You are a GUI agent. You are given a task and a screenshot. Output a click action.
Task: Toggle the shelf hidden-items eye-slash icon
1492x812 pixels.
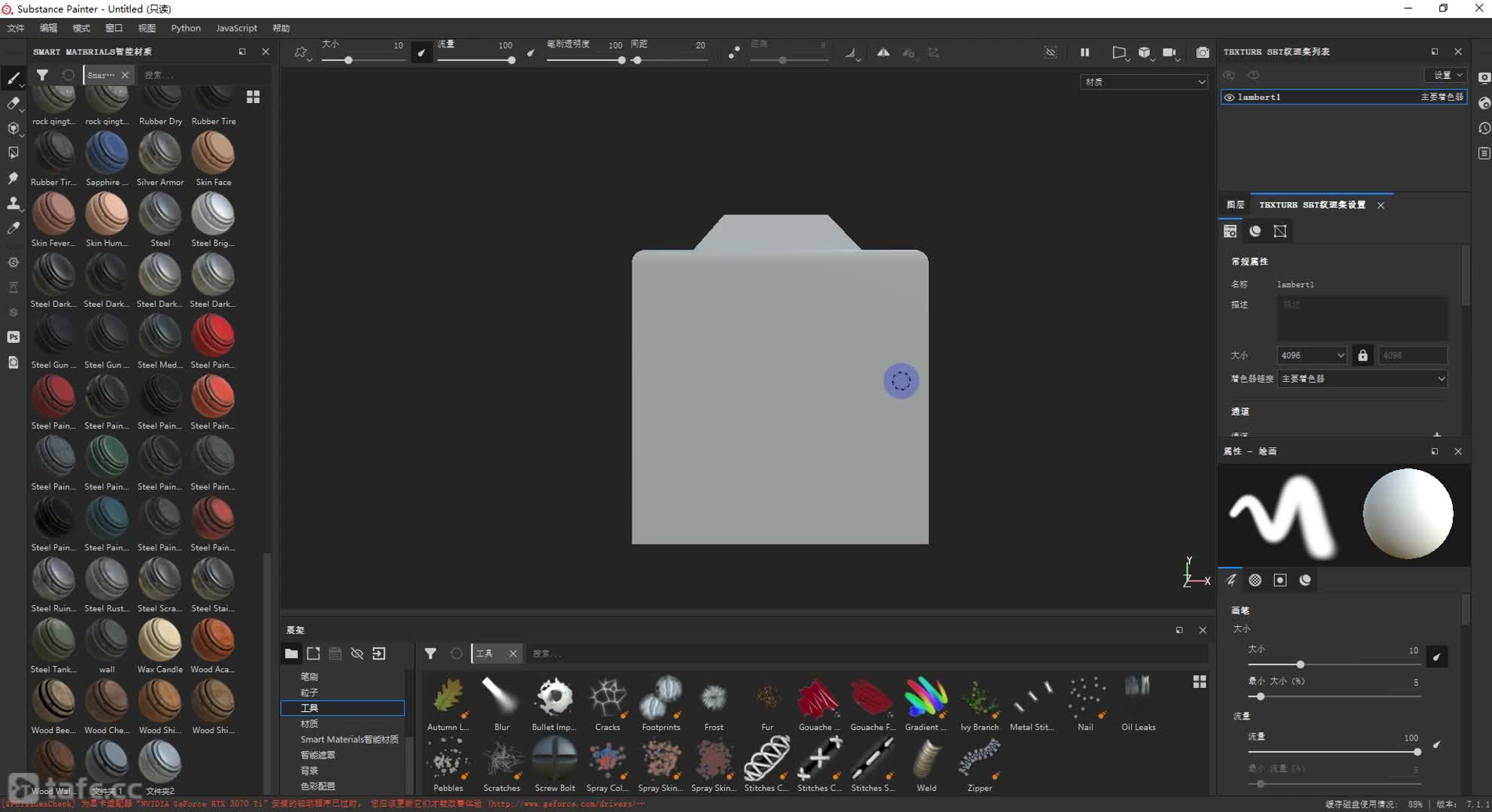357,653
